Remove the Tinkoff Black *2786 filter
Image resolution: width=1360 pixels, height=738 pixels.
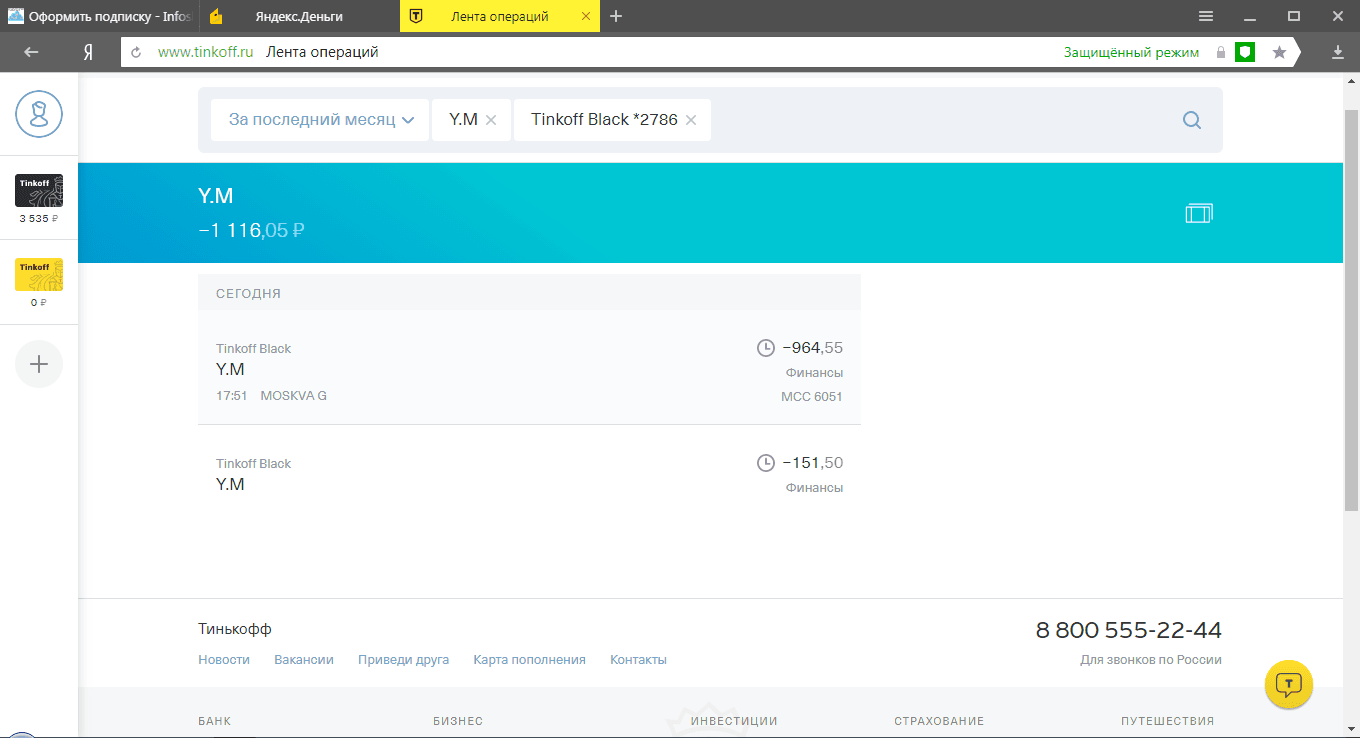click(x=691, y=120)
